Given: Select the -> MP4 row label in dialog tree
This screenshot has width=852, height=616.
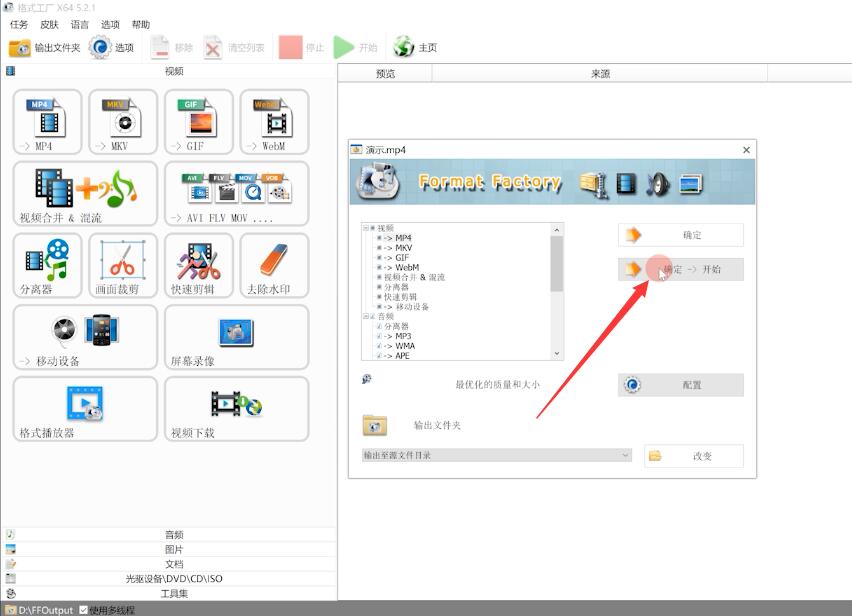Looking at the screenshot, I should point(398,238).
